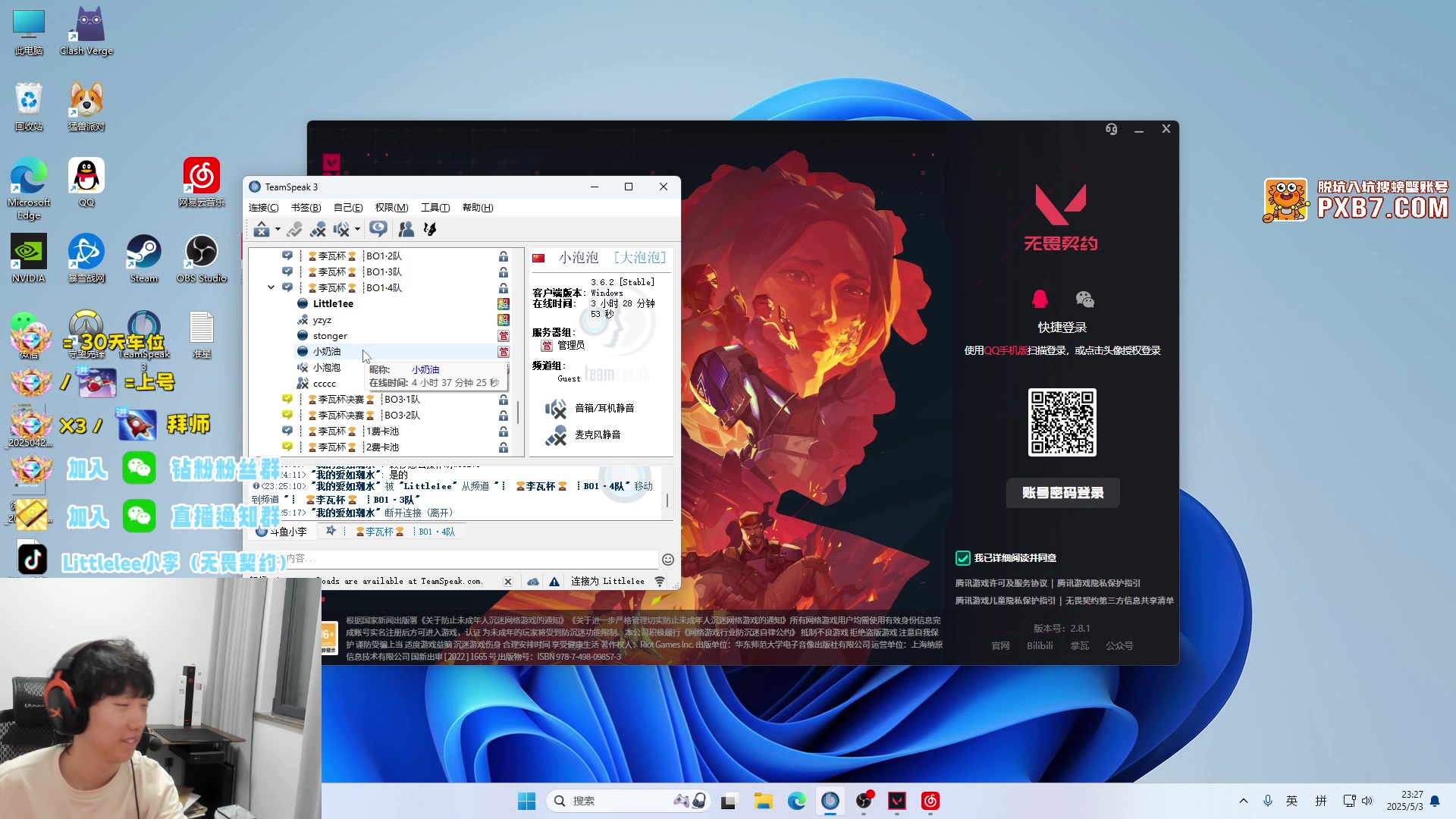Select user 小泡泡 in channel tree
This screenshot has width=1456, height=819.
(326, 368)
